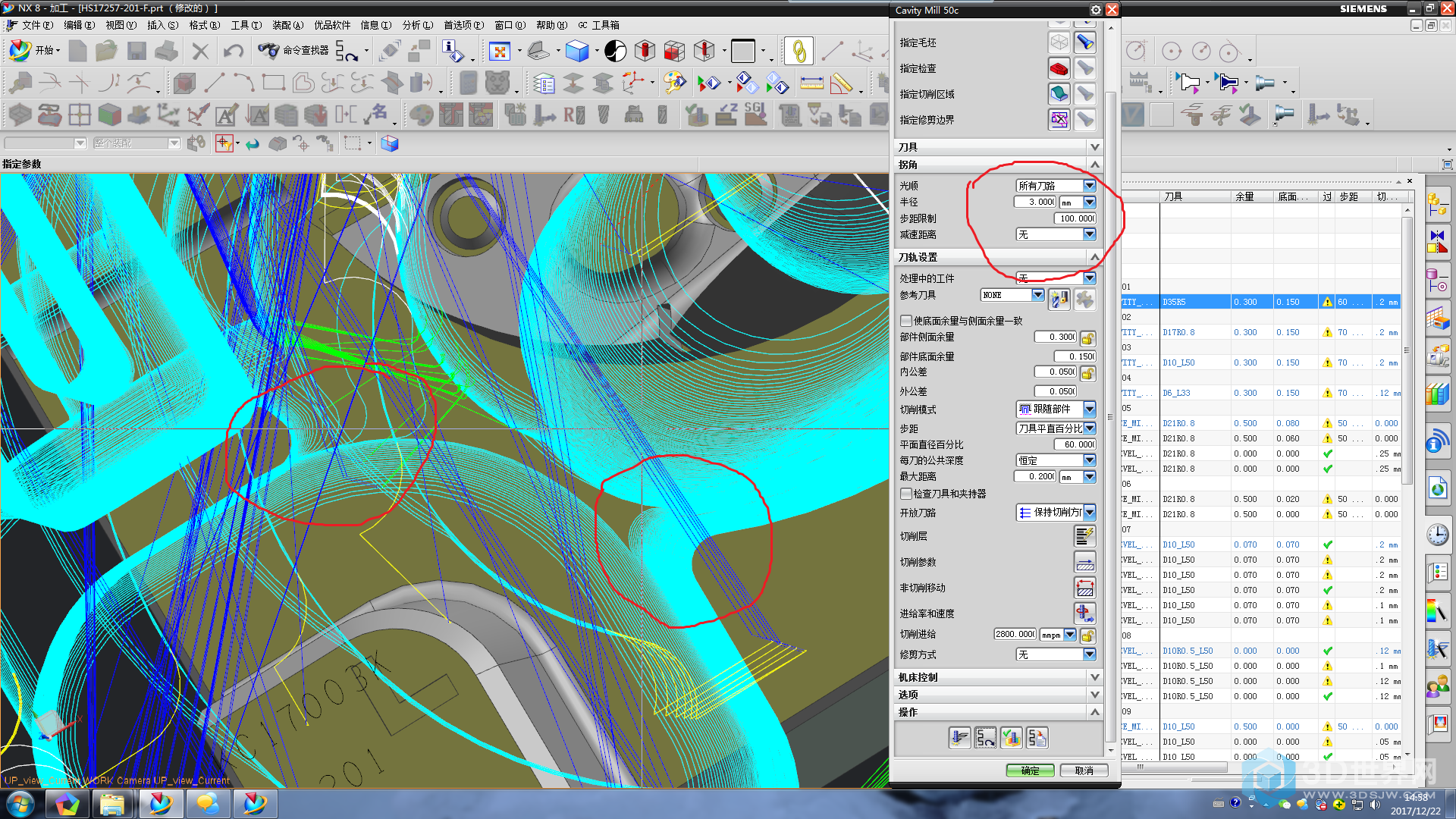Toggle 检查刀具和夹持器 checkbox

coord(905,494)
